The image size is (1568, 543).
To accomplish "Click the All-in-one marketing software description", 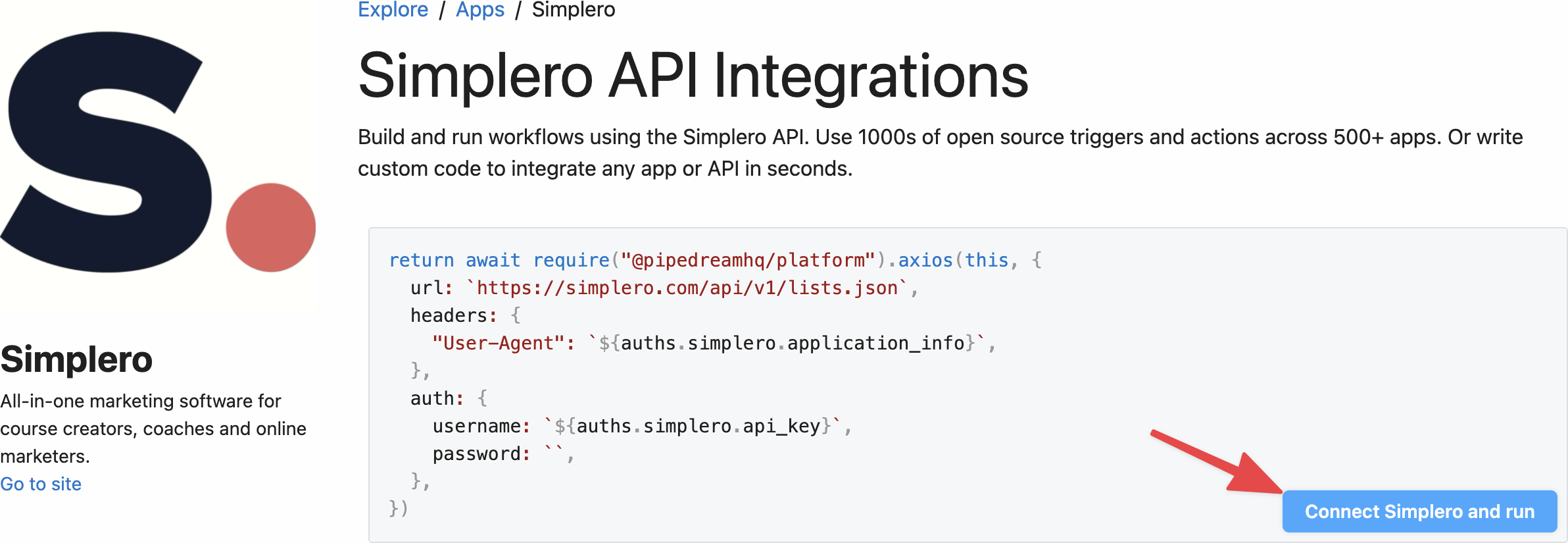I will click(x=153, y=428).
